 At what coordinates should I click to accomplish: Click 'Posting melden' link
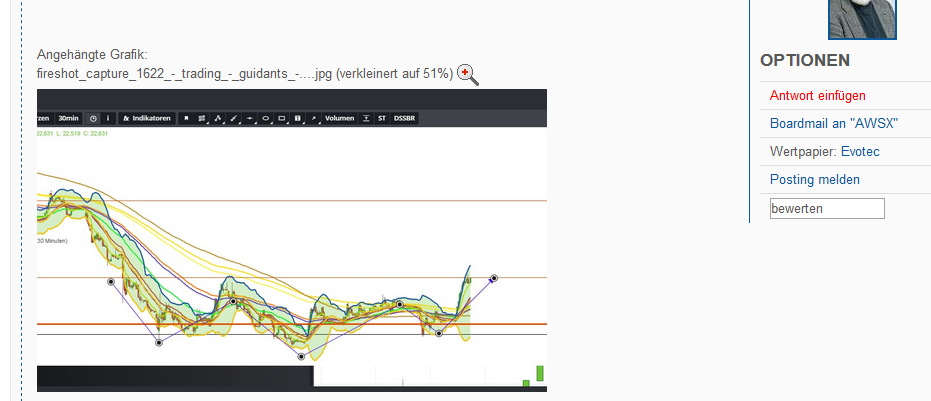click(815, 179)
